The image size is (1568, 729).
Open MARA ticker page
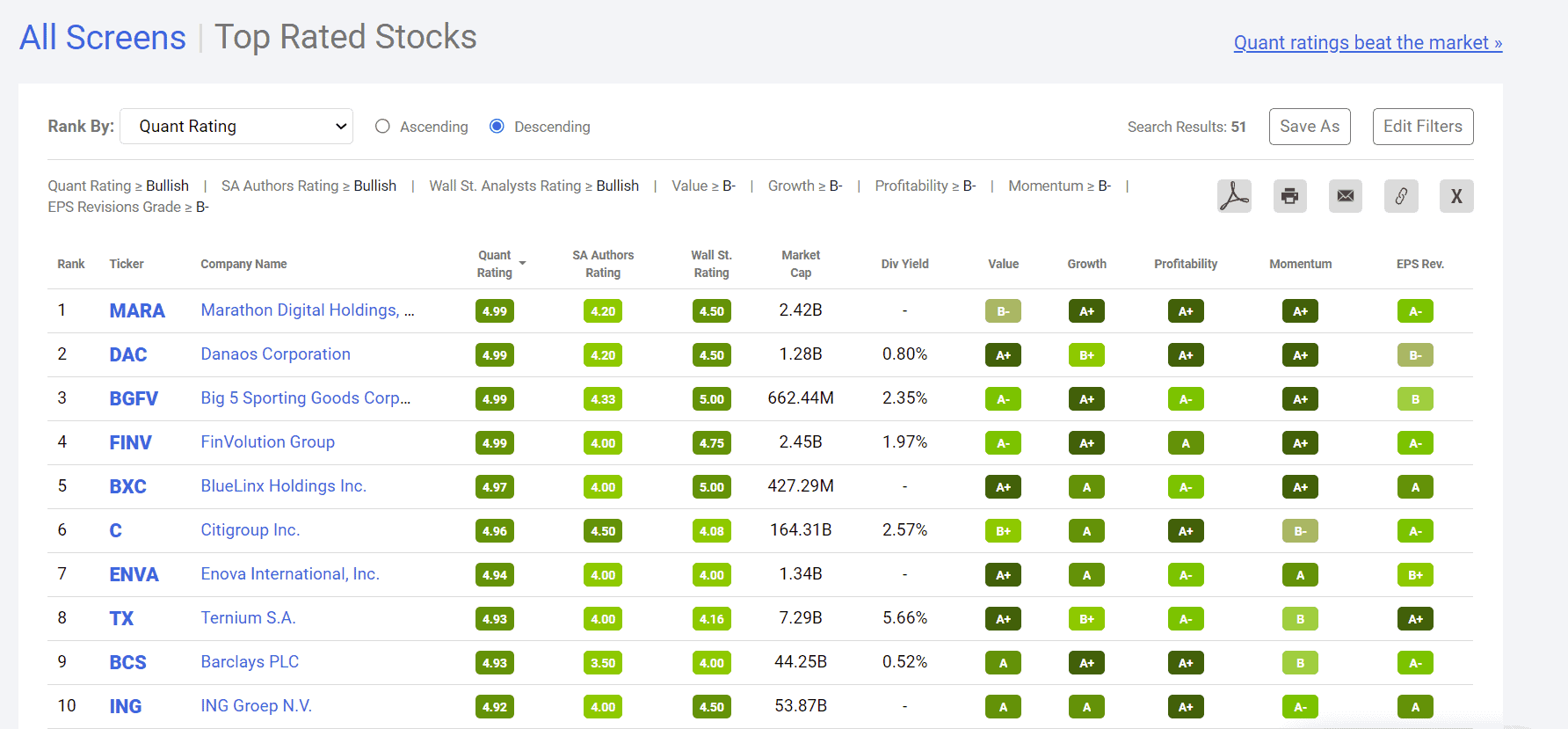tap(137, 310)
